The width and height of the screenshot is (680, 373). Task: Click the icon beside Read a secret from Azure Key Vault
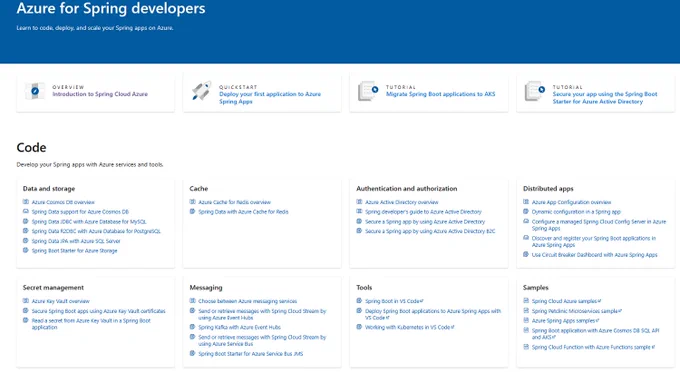pyautogui.click(x=26, y=321)
